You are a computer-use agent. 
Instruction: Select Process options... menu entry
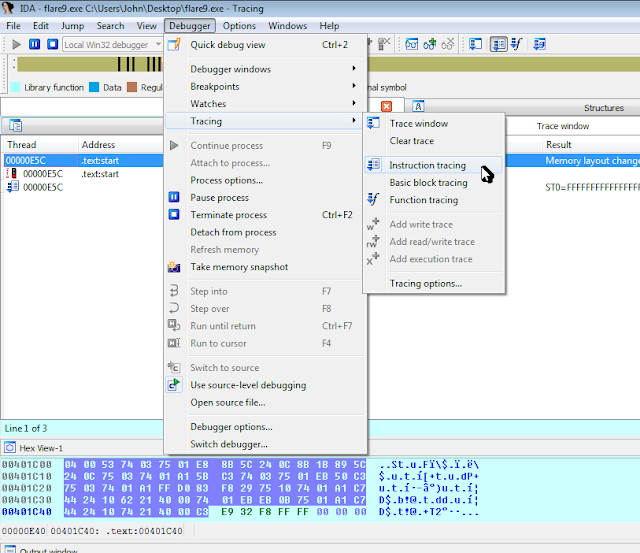(264, 180)
